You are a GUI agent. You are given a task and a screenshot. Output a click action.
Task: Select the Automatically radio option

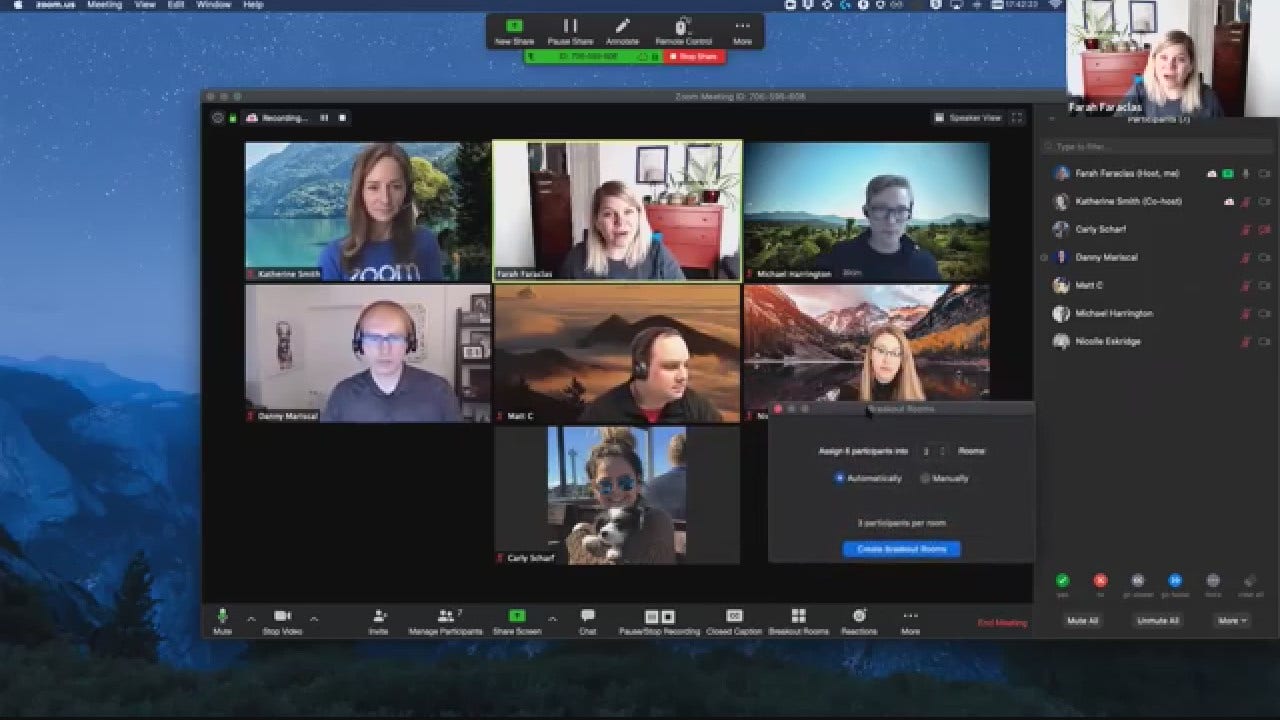click(x=840, y=478)
